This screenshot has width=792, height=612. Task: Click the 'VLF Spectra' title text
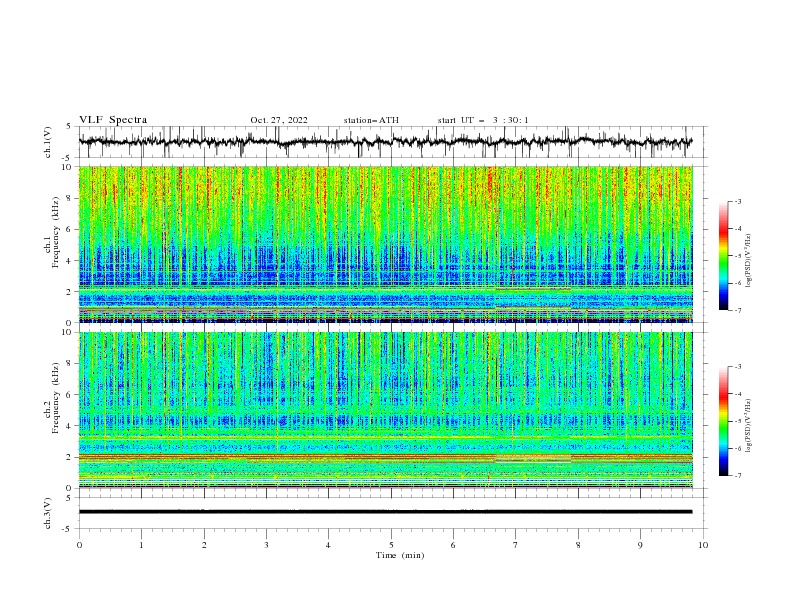click(113, 120)
